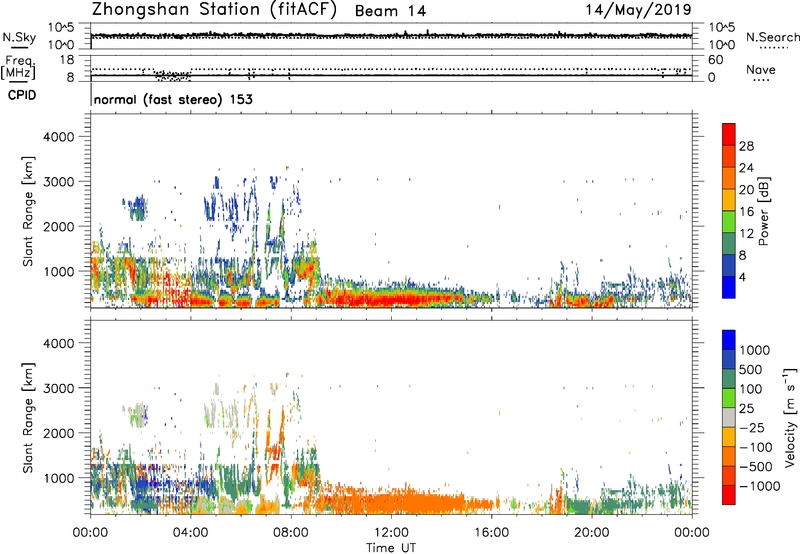The width and height of the screenshot is (800, 554).
Task: Click the 'Beam 14' label
Action: [x=390, y=11]
